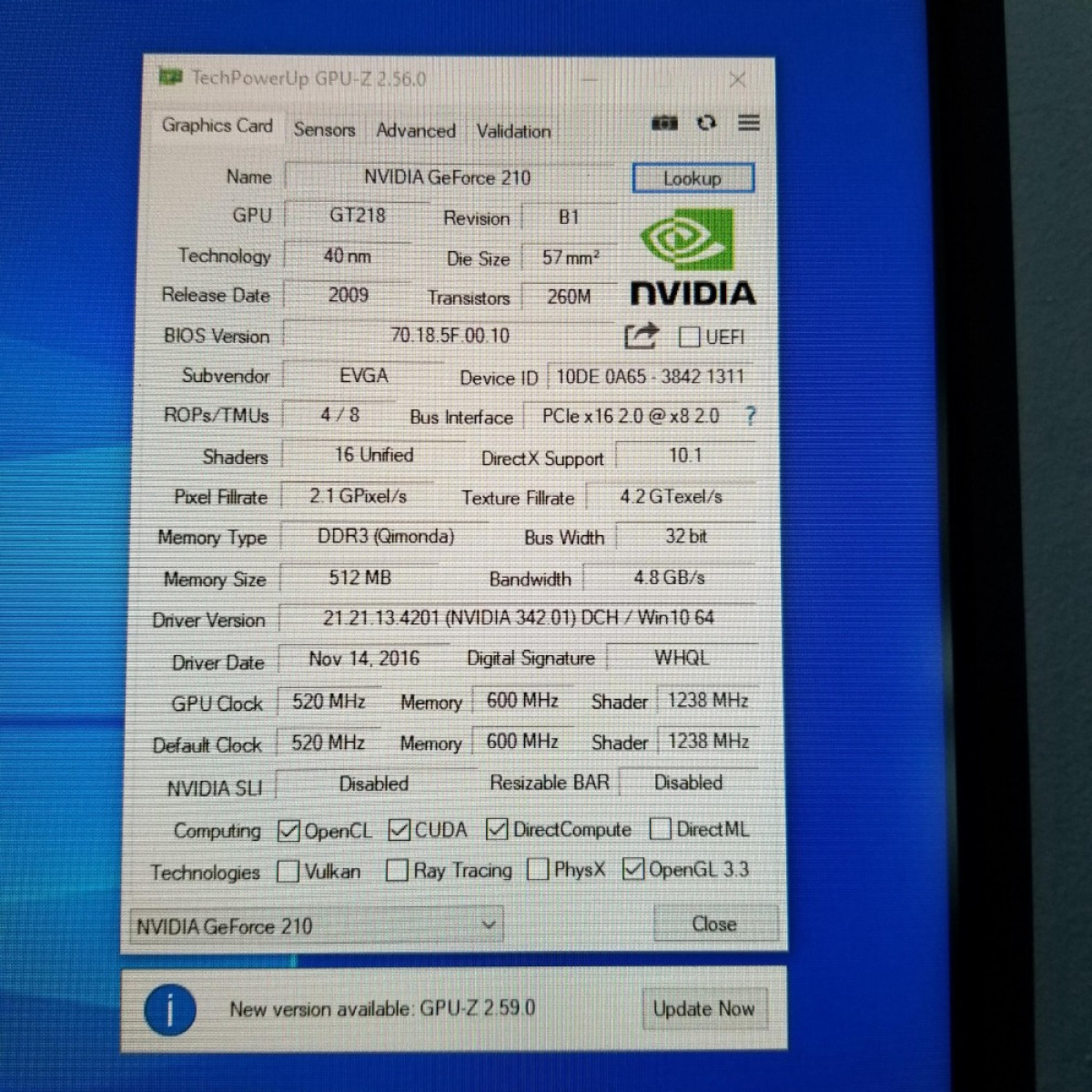This screenshot has width=1092, height=1092.
Task: Click the Subvendor EVGA field
Action: (363, 376)
